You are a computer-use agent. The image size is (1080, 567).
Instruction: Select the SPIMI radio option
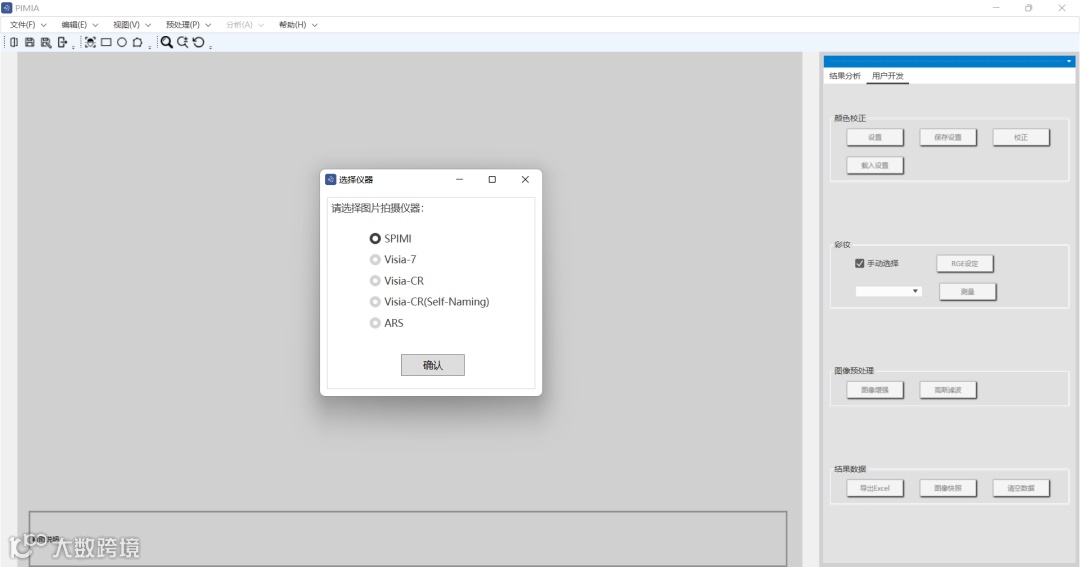click(x=375, y=238)
